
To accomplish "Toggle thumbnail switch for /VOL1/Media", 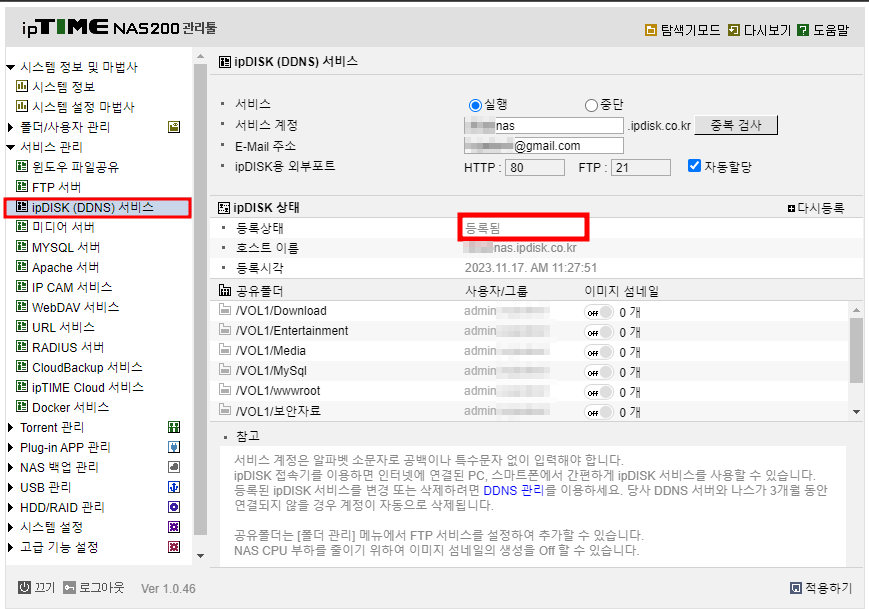I will (599, 352).
